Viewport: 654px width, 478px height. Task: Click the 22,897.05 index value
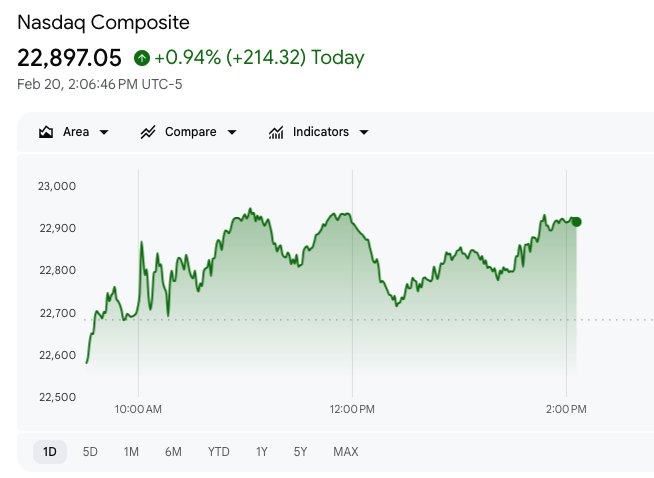69,58
